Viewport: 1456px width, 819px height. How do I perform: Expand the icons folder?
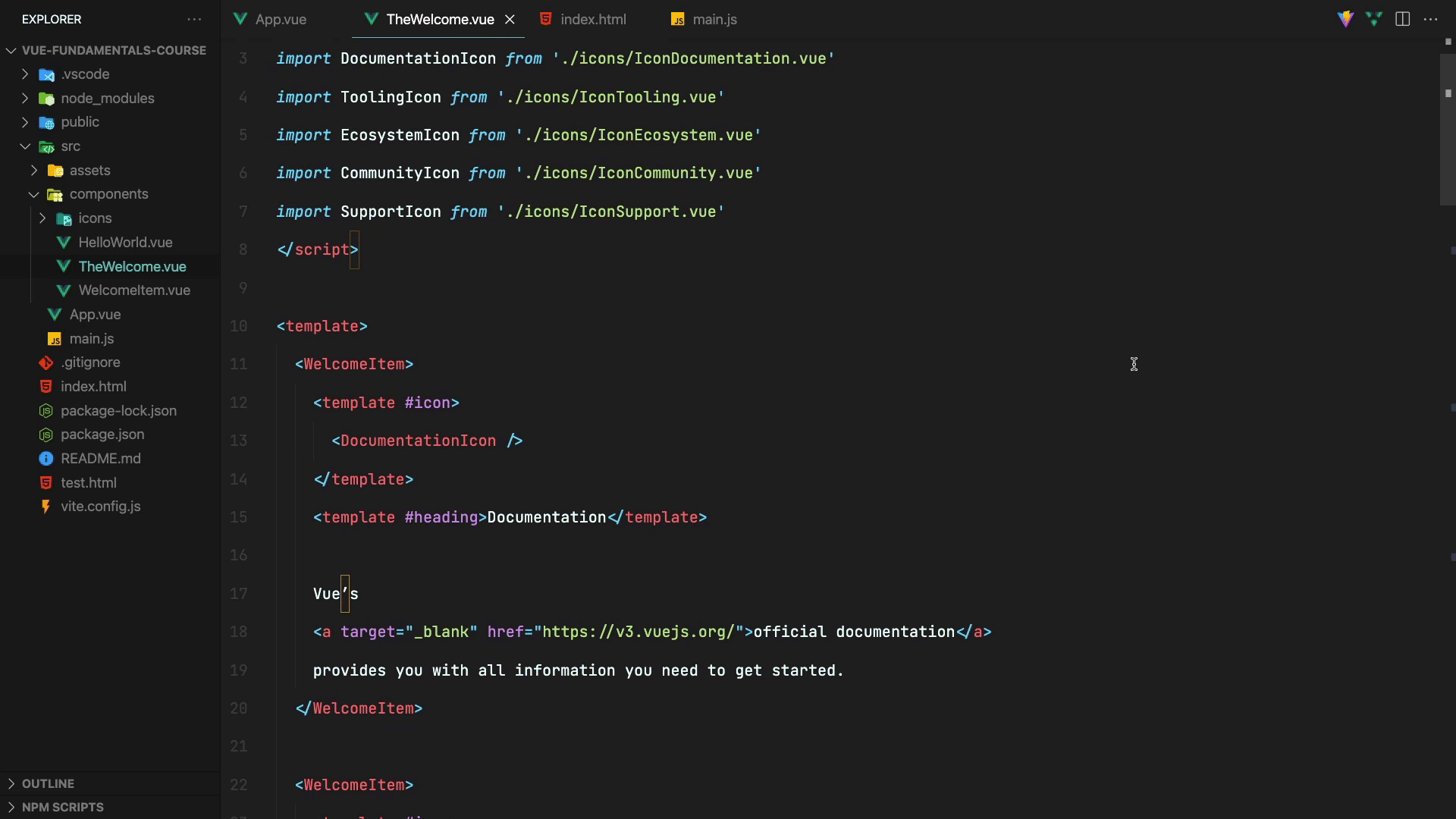tap(42, 218)
